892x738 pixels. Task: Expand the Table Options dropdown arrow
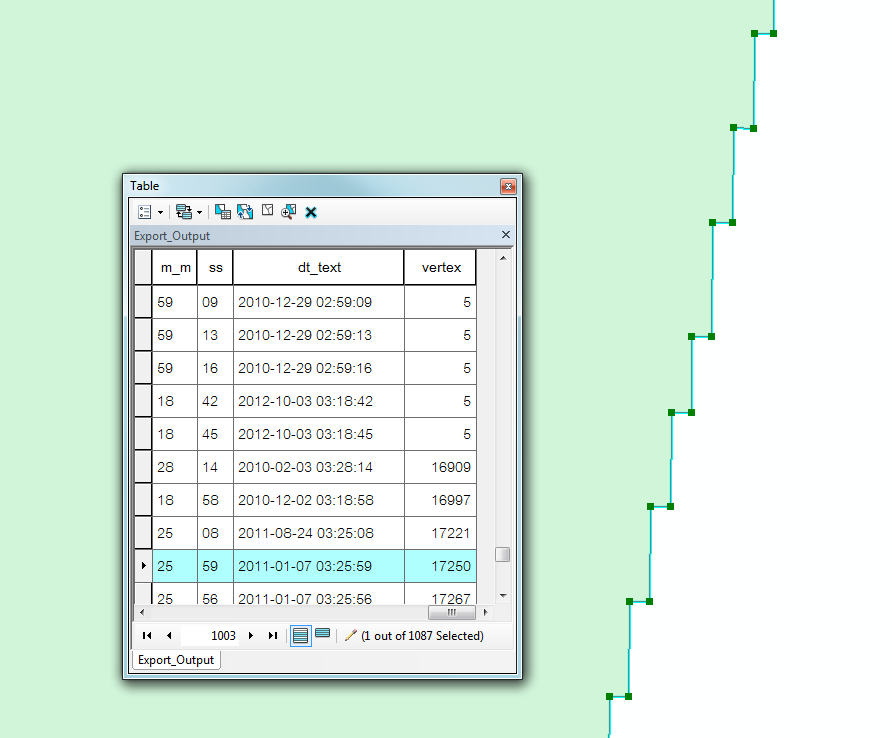point(160,213)
